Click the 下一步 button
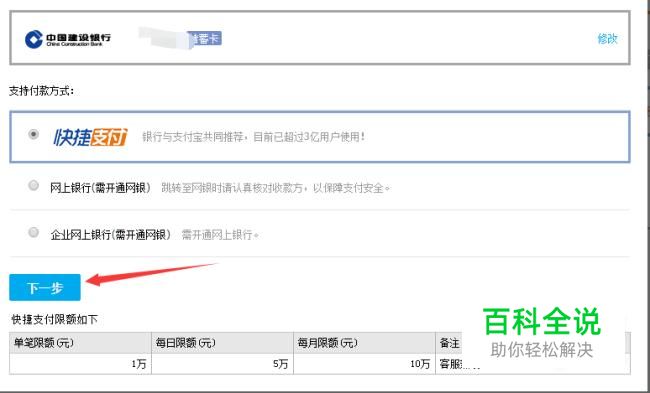 pos(45,287)
